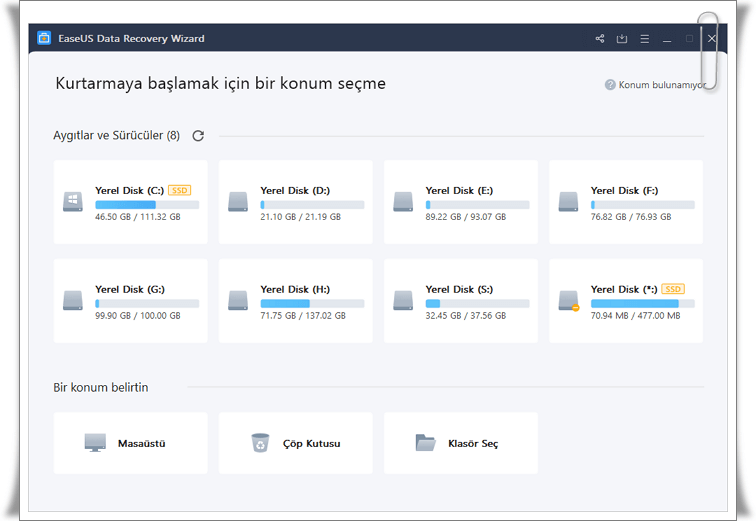Click the usage bar of disk E:
The width and height of the screenshot is (756, 521).
[477, 205]
